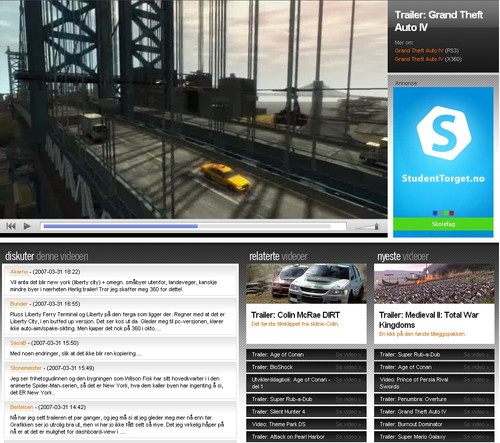Open Grand Theft Auto IV (PS3) link
The width and height of the screenshot is (500, 443).
tap(427, 51)
